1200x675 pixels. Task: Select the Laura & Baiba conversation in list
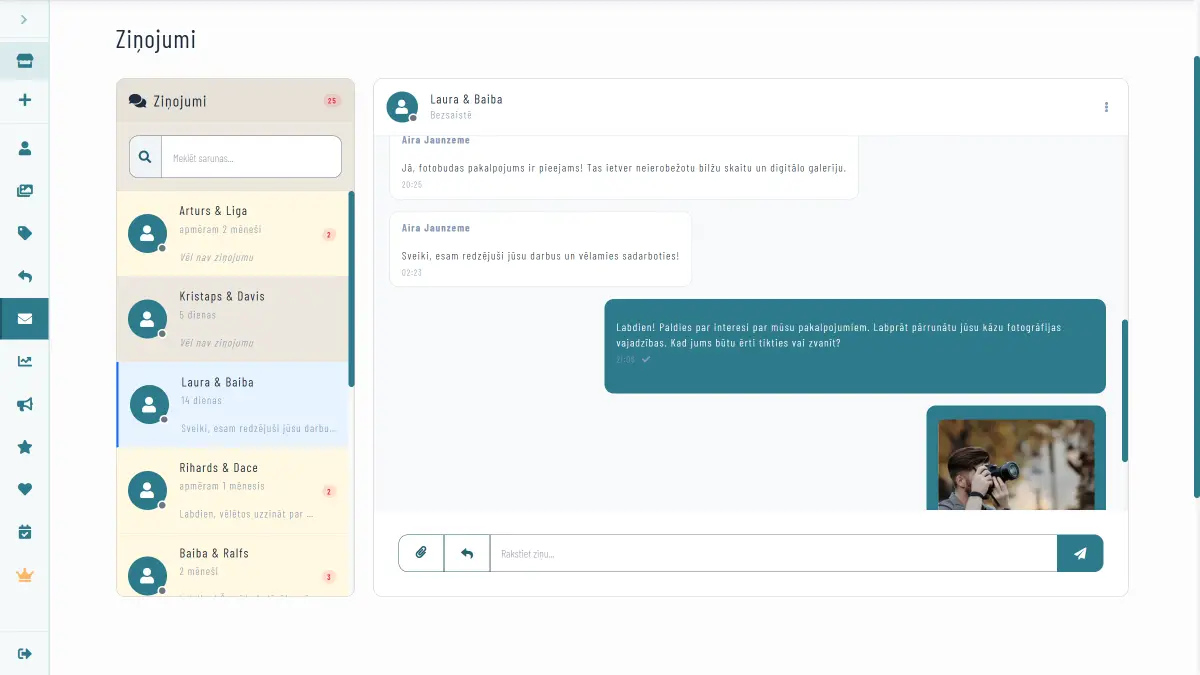point(232,404)
